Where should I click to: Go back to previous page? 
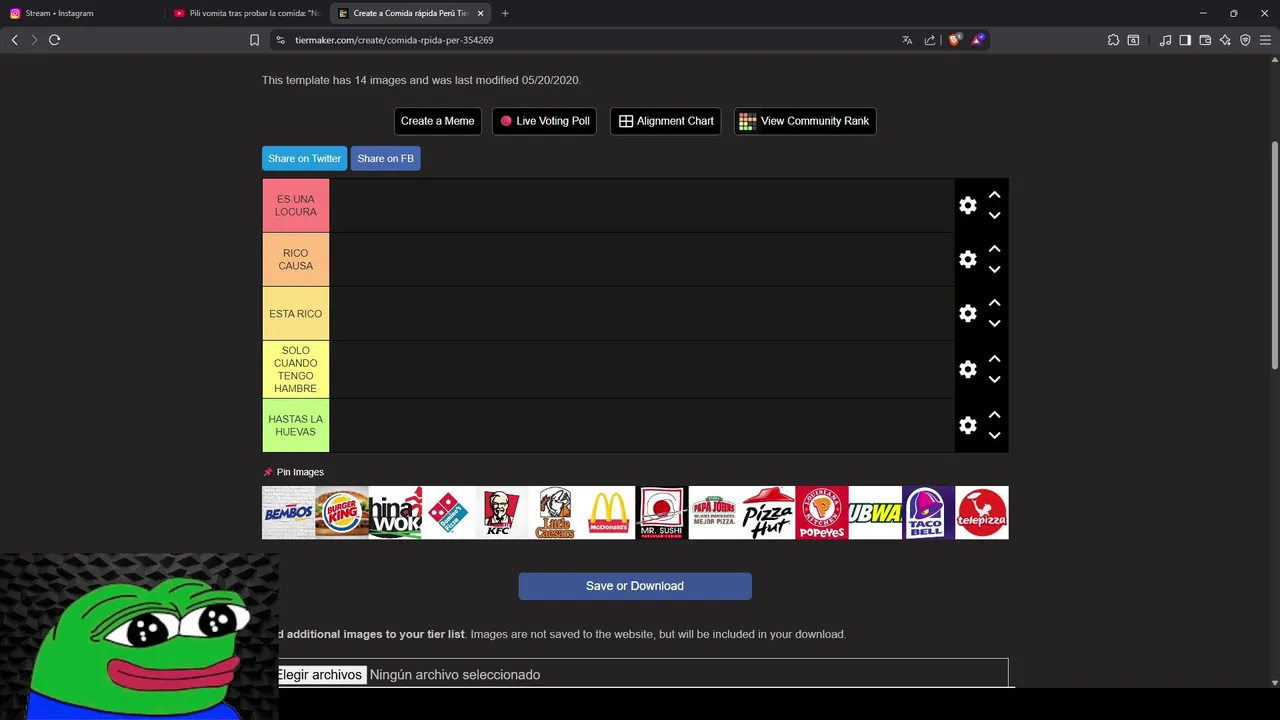click(x=14, y=40)
